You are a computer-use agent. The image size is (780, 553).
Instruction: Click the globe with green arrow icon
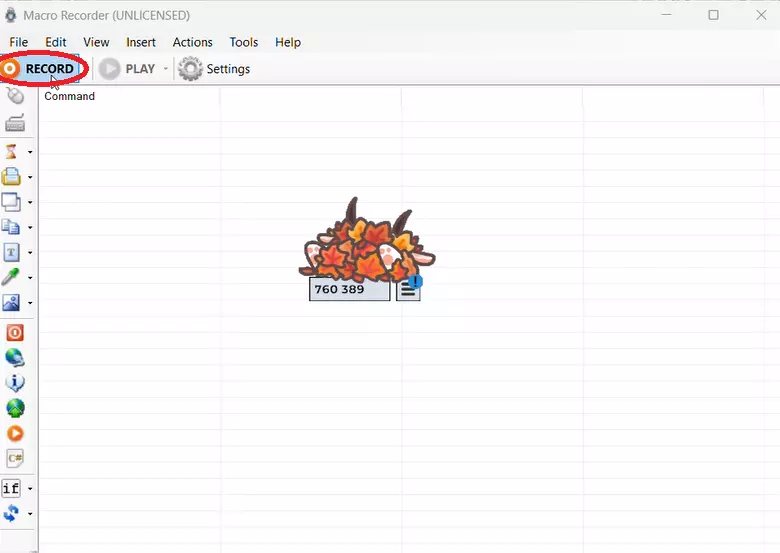(x=15, y=408)
